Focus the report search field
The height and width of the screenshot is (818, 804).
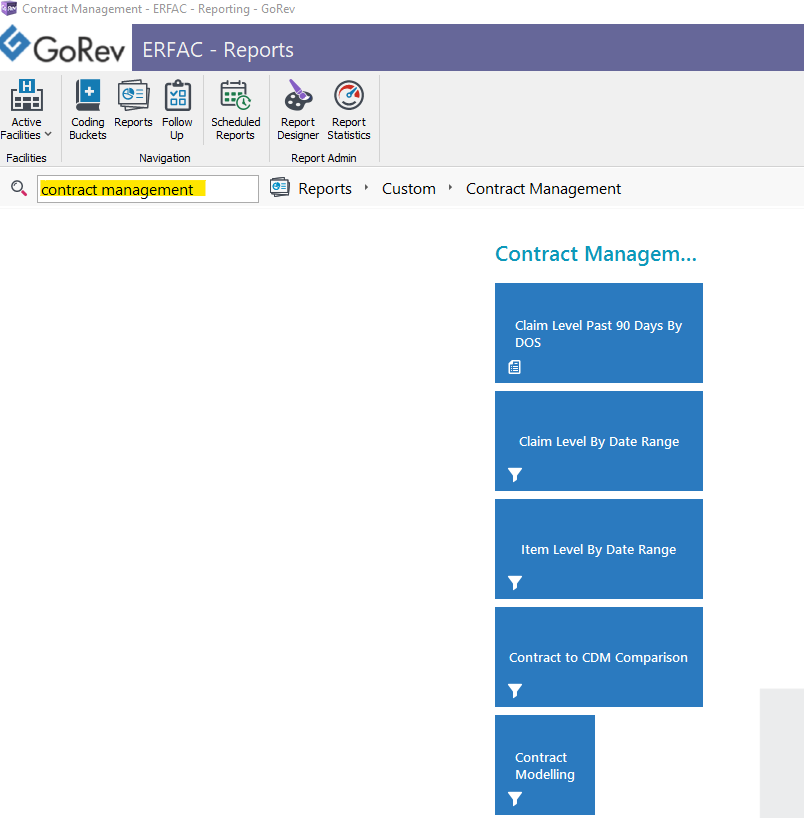[148, 189]
